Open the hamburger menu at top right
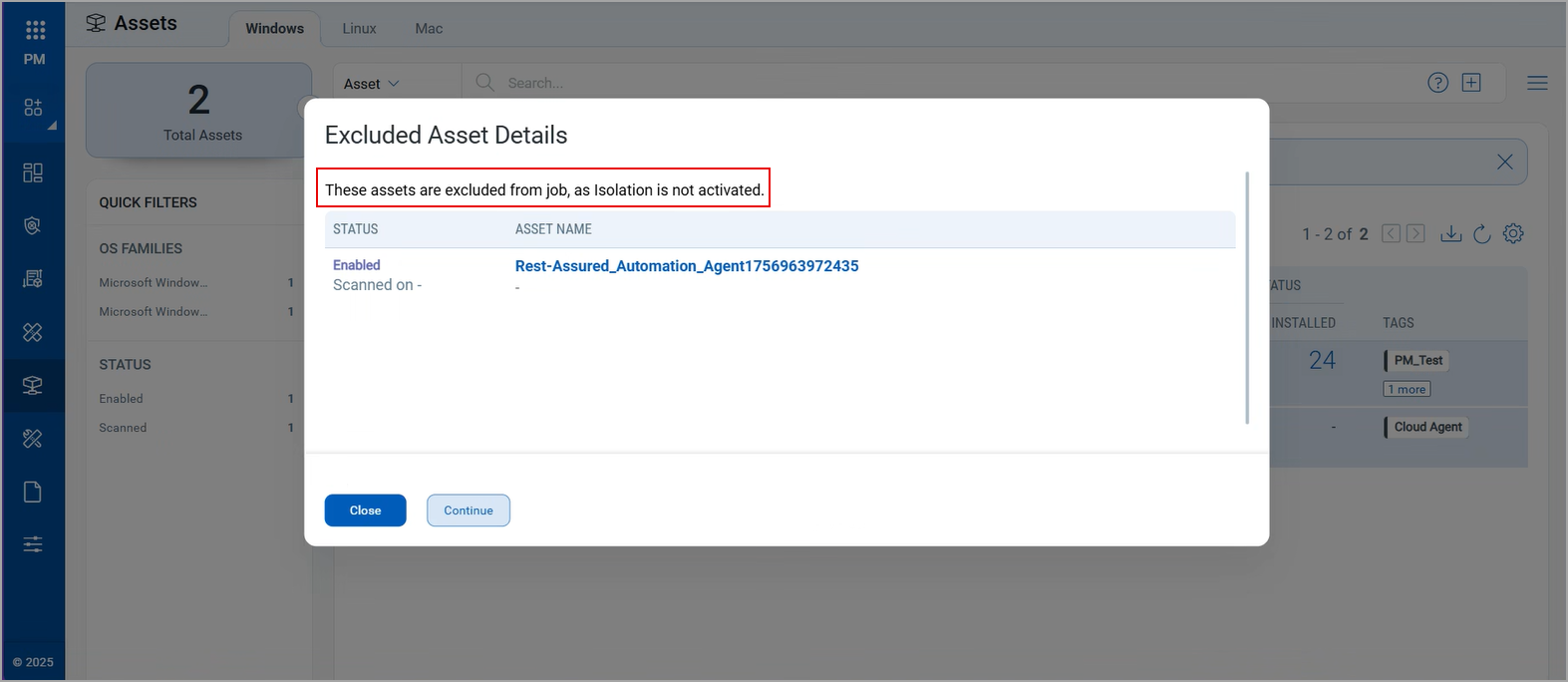The width and height of the screenshot is (1568, 682). click(1537, 83)
